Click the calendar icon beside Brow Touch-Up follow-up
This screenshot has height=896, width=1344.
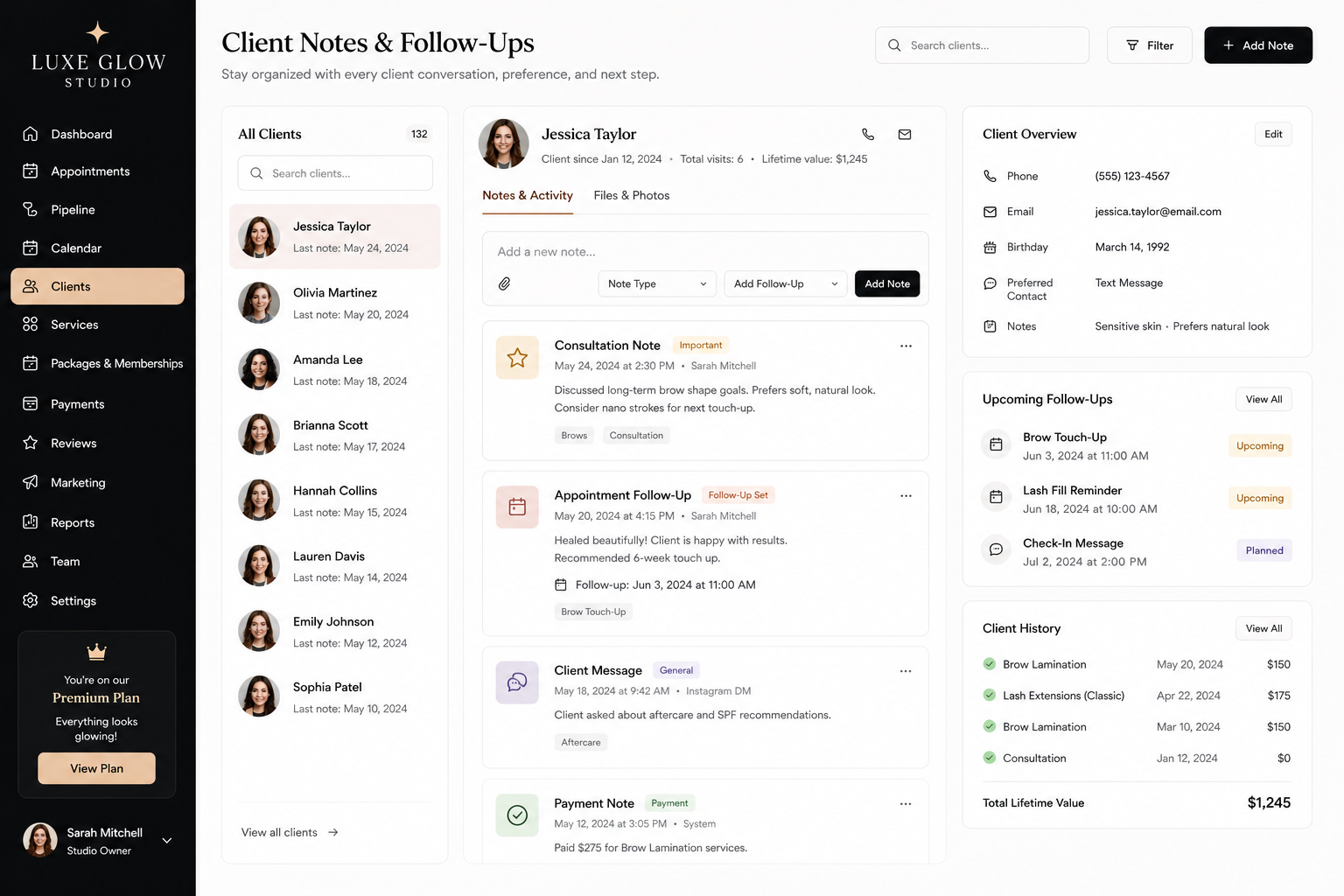996,444
